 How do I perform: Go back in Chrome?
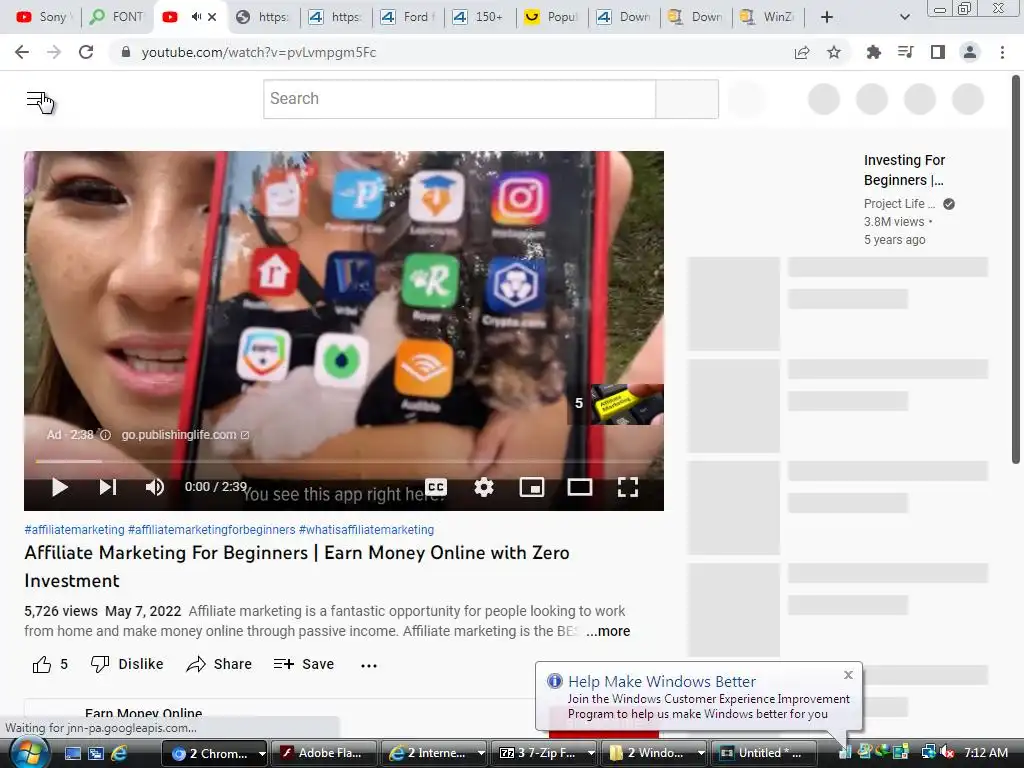(22, 52)
